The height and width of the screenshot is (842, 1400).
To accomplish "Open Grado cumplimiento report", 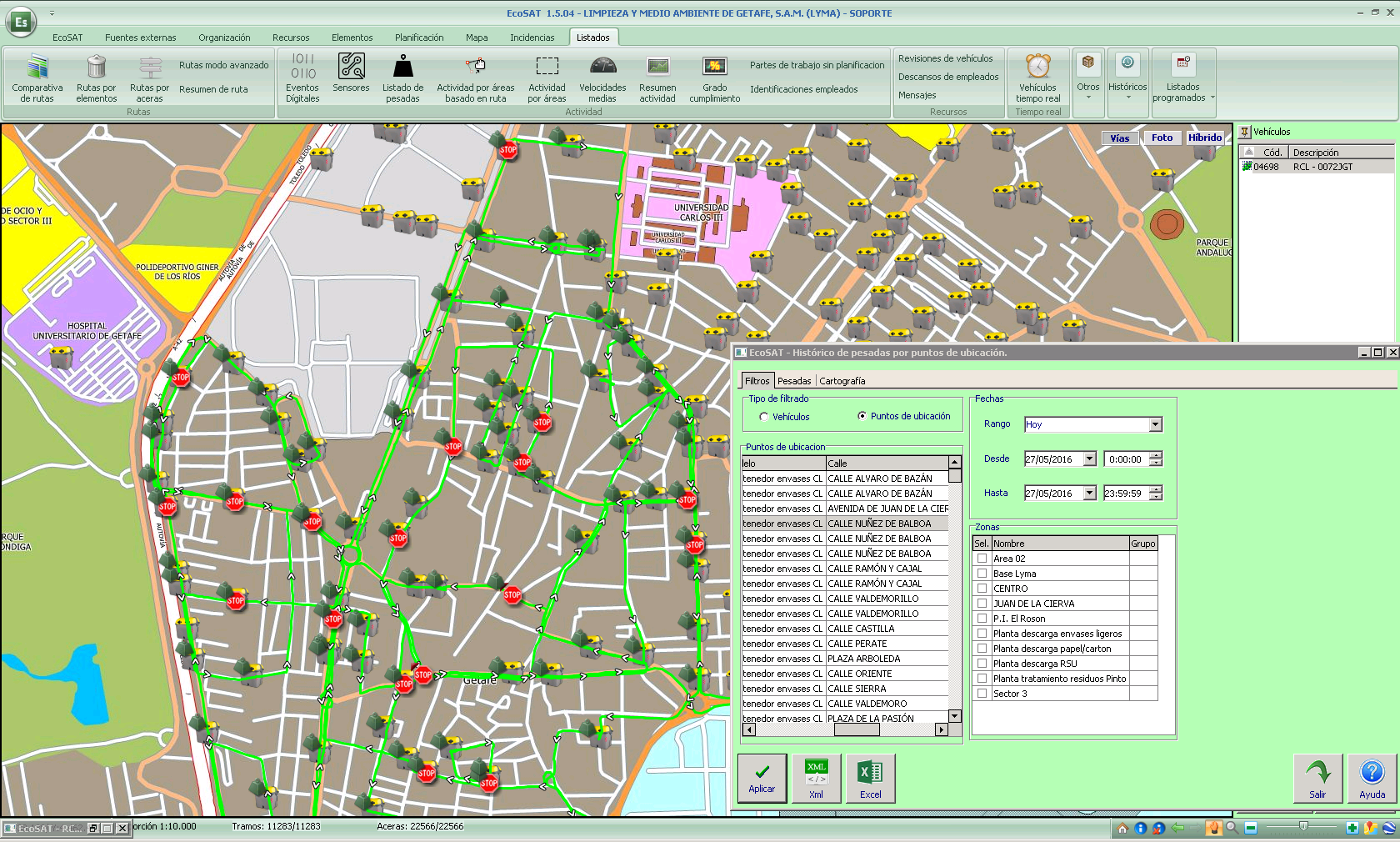I will (714, 78).
